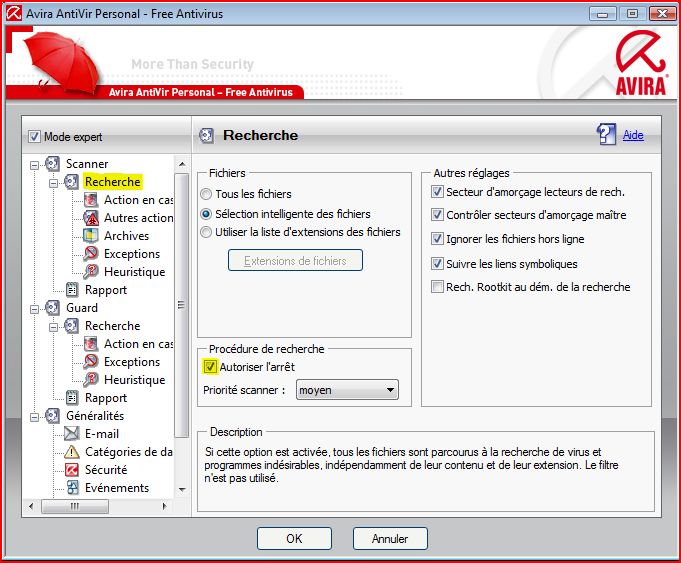This screenshot has height=563, width=681.
Task: Open Scanner Heuristique settings
Action: pos(135,272)
